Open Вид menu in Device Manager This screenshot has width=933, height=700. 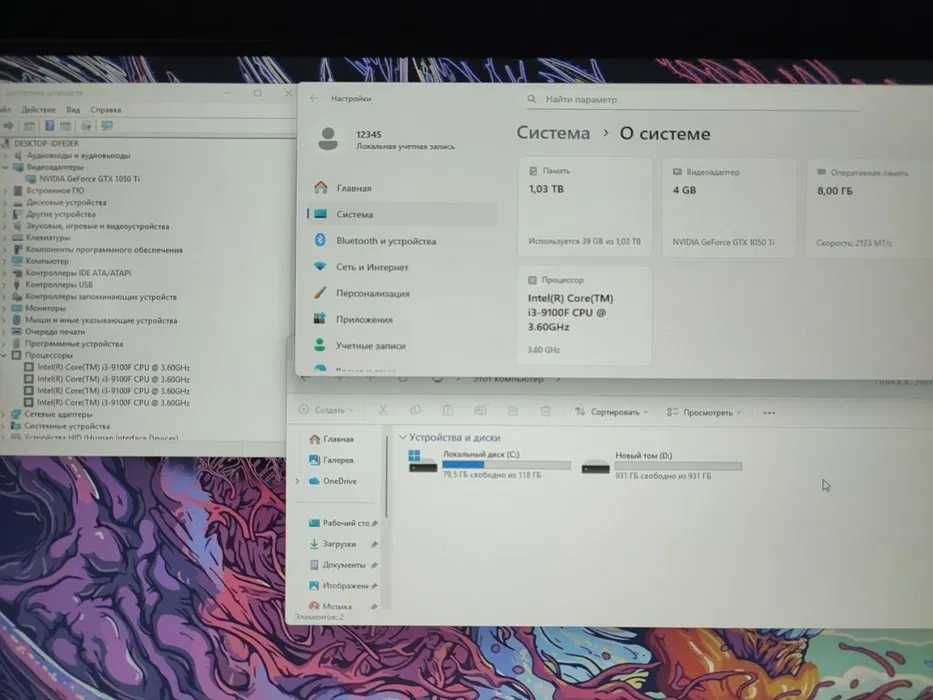click(x=73, y=110)
